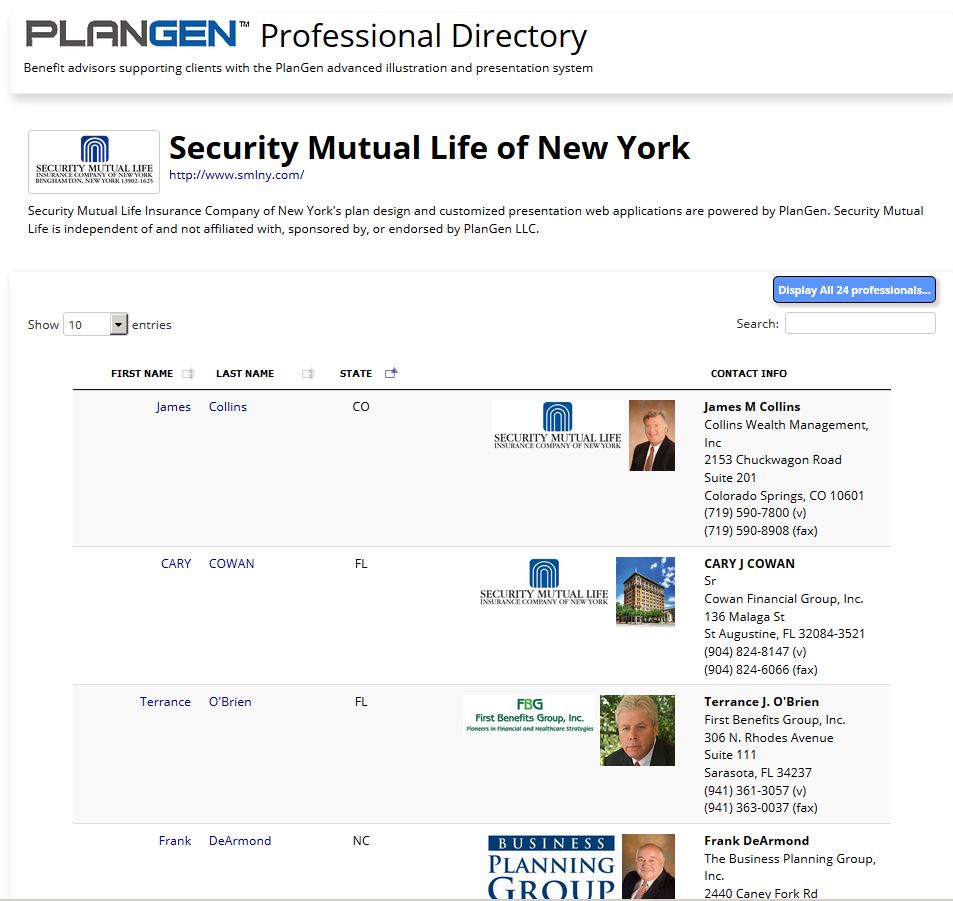Click the Security Mutual Life header logo
The height and width of the screenshot is (901, 953).
(x=94, y=162)
